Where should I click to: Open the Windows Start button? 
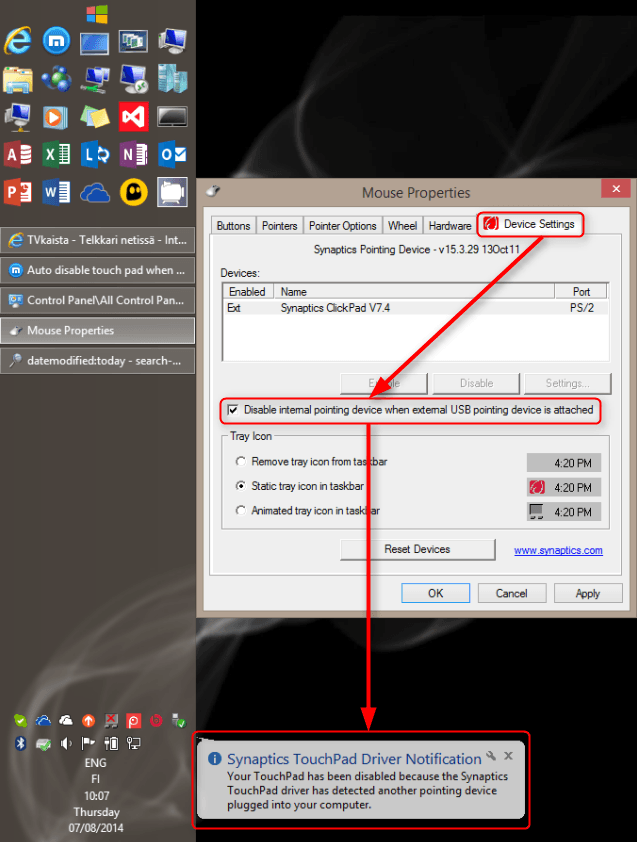coord(97,14)
